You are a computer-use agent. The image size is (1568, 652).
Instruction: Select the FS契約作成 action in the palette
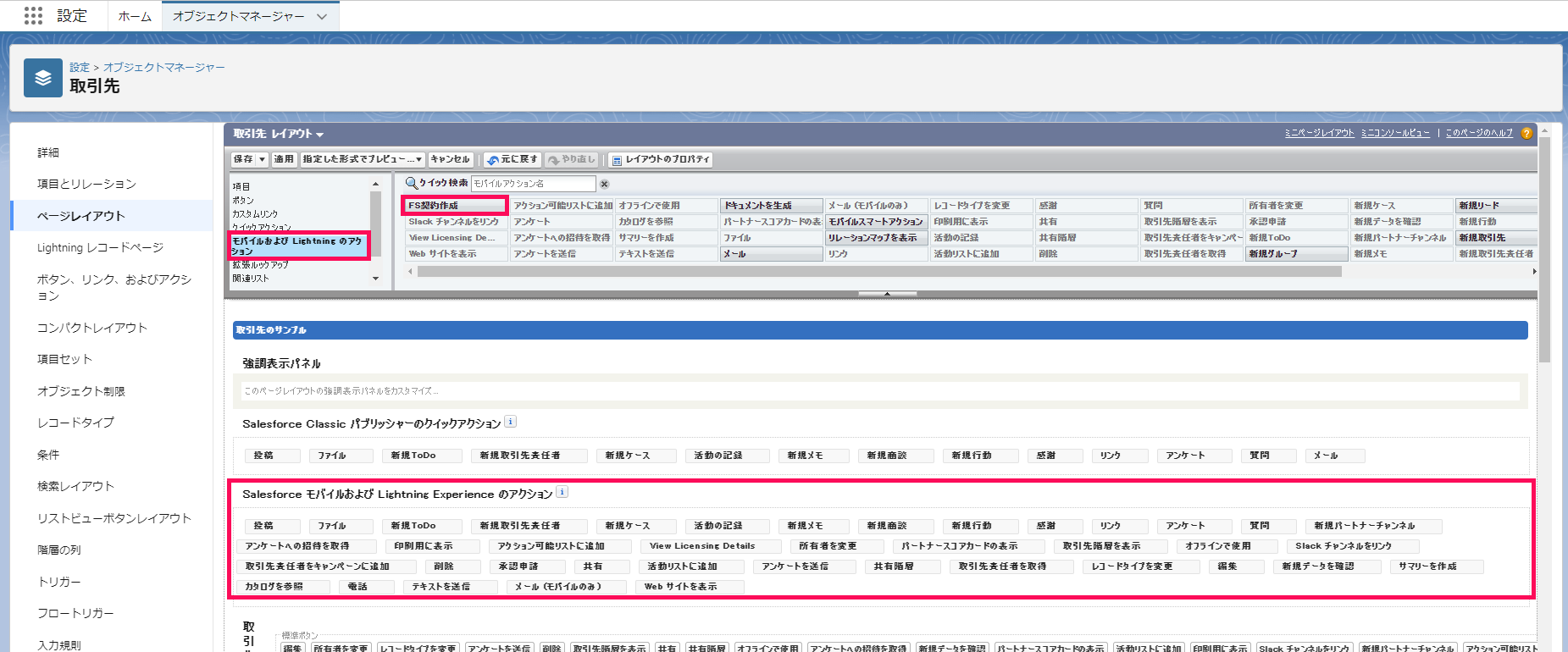[455, 206]
